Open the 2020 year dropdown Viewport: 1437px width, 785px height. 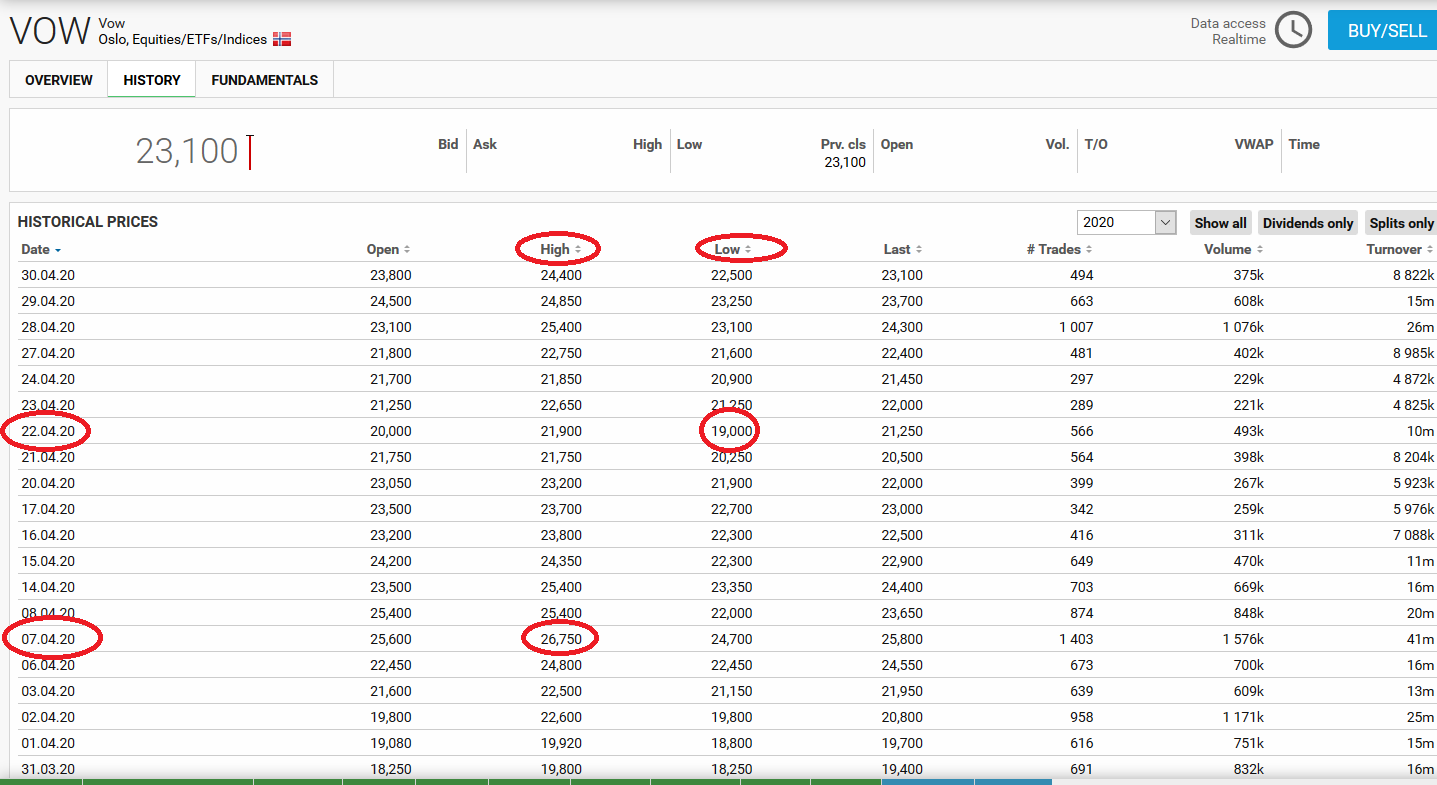[x=1126, y=223]
